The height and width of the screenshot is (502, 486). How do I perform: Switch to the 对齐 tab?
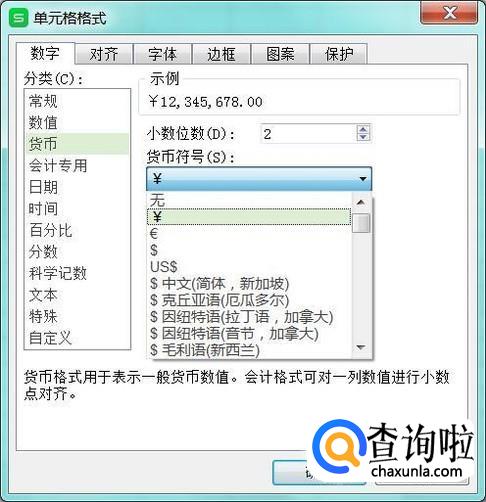coord(104,54)
